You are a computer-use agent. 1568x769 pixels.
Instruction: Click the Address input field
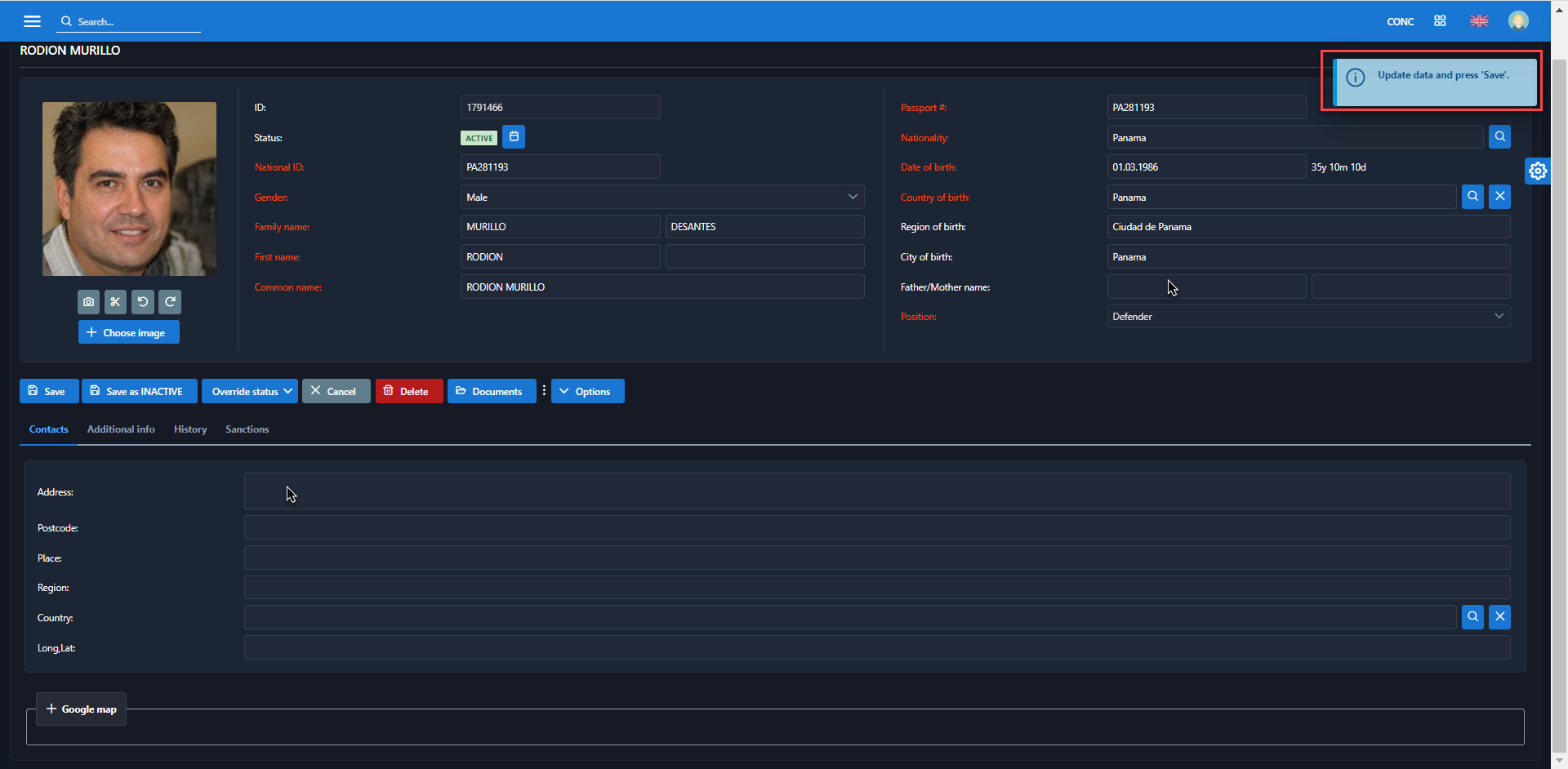click(877, 491)
